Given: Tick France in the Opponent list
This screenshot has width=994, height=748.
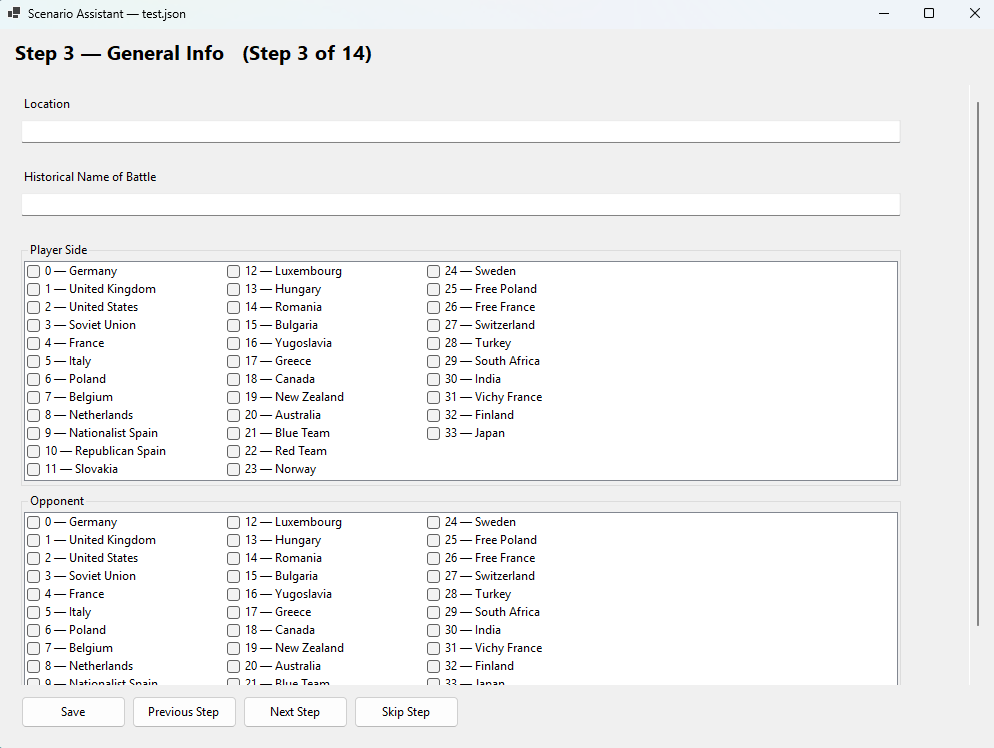Looking at the screenshot, I should pos(34,595).
